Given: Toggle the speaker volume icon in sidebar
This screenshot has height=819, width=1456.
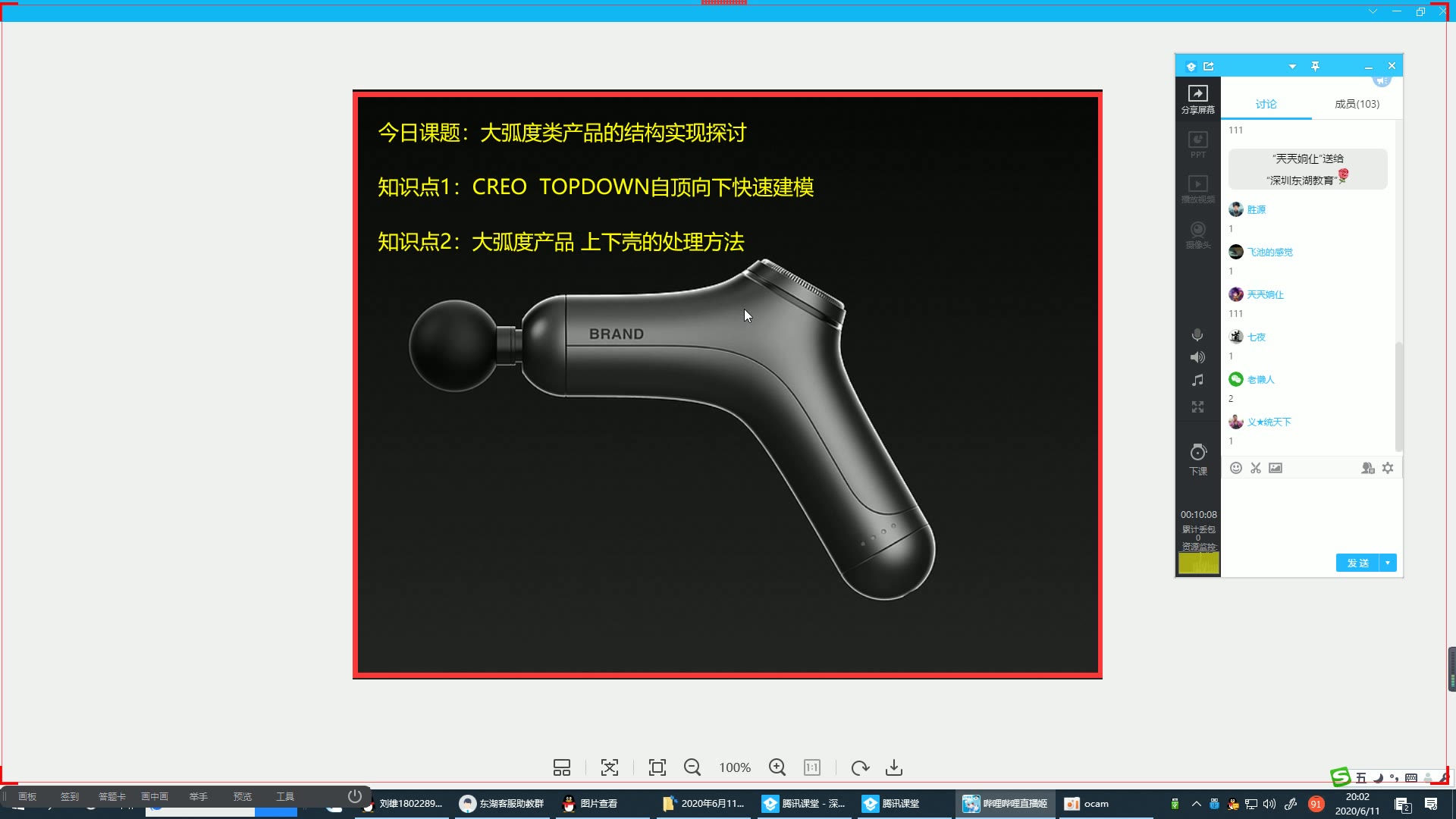Looking at the screenshot, I should (x=1197, y=357).
